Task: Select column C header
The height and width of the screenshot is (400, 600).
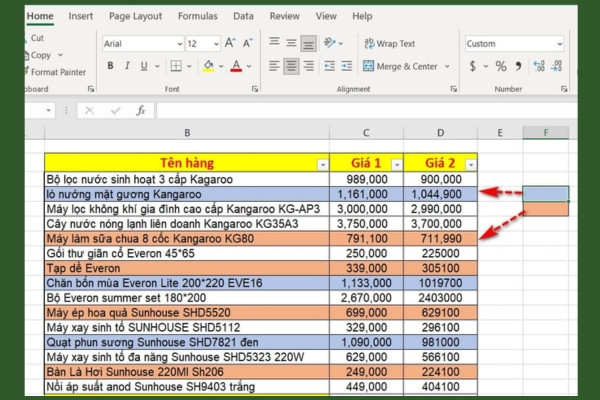Action: click(x=366, y=133)
